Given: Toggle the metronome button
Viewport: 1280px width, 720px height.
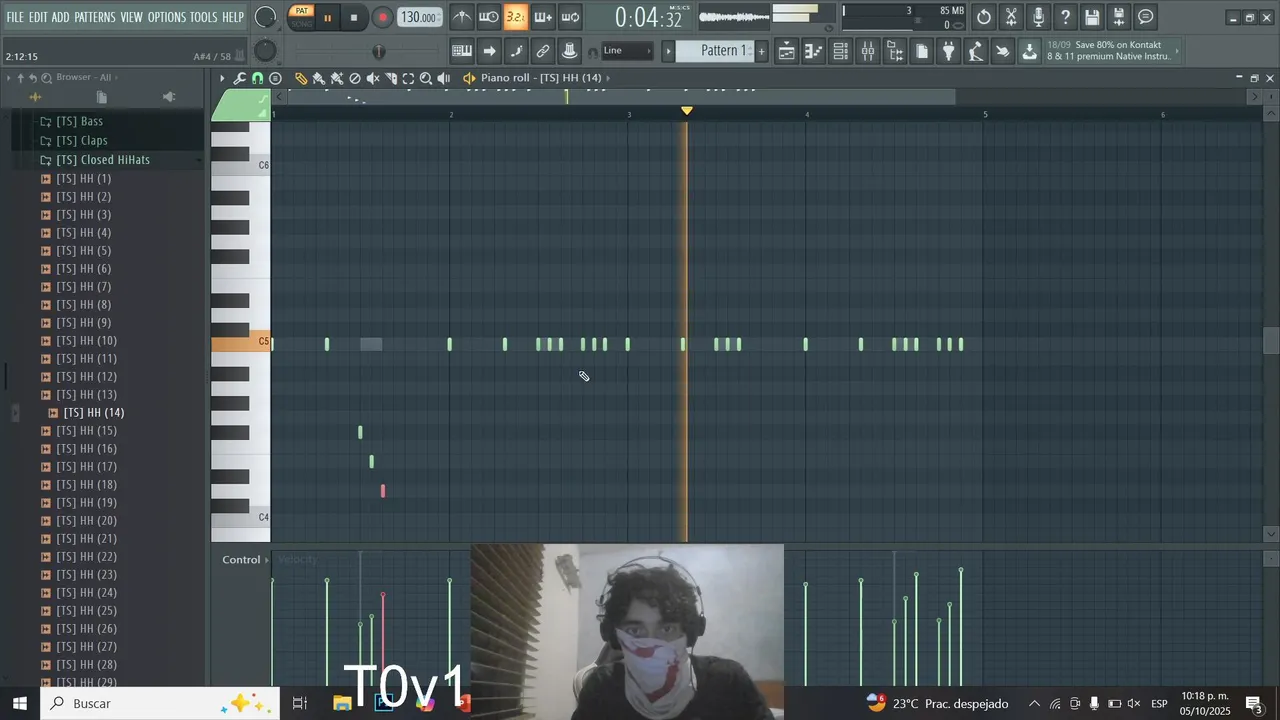Looking at the screenshot, I should (x=461, y=17).
